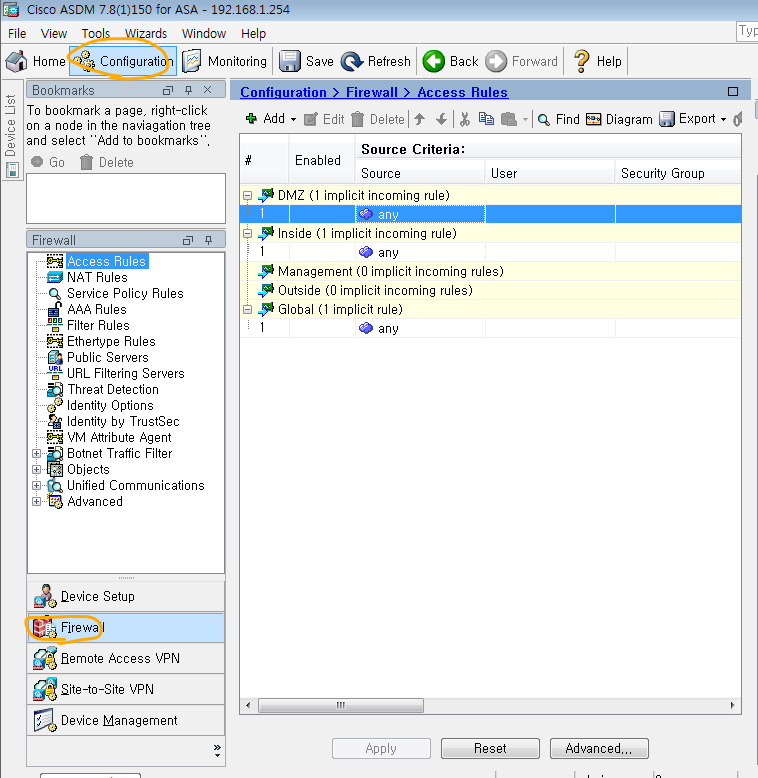758x778 pixels.
Task: Expand the Botnet Traffic Filter node
Action: [x=36, y=454]
